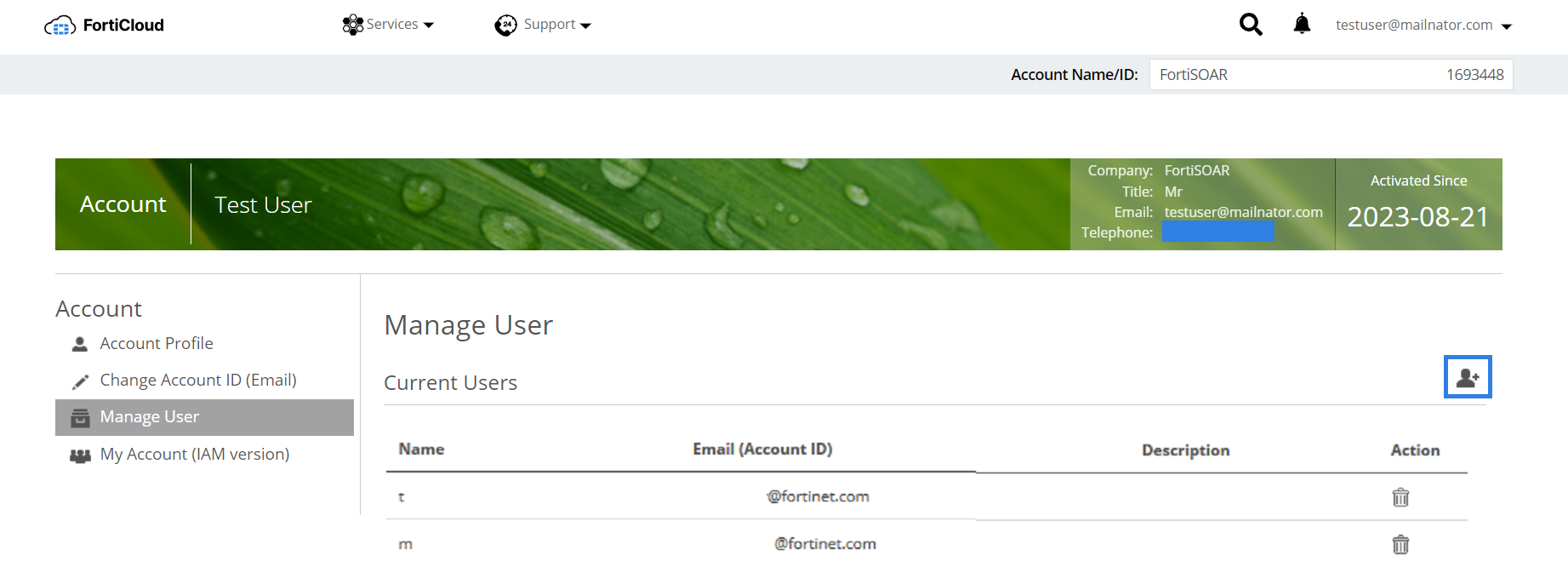Open Change Account ID (Email) page
This screenshot has height=567, width=1568.
(198, 380)
